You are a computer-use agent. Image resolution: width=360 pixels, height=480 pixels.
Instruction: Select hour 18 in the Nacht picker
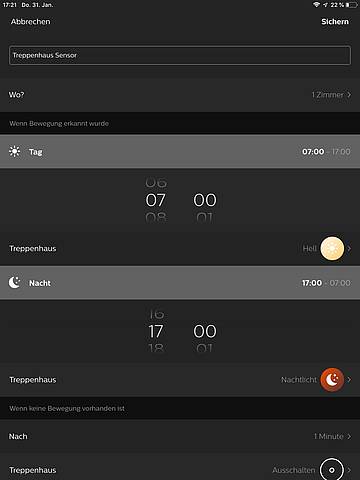pyautogui.click(x=156, y=348)
